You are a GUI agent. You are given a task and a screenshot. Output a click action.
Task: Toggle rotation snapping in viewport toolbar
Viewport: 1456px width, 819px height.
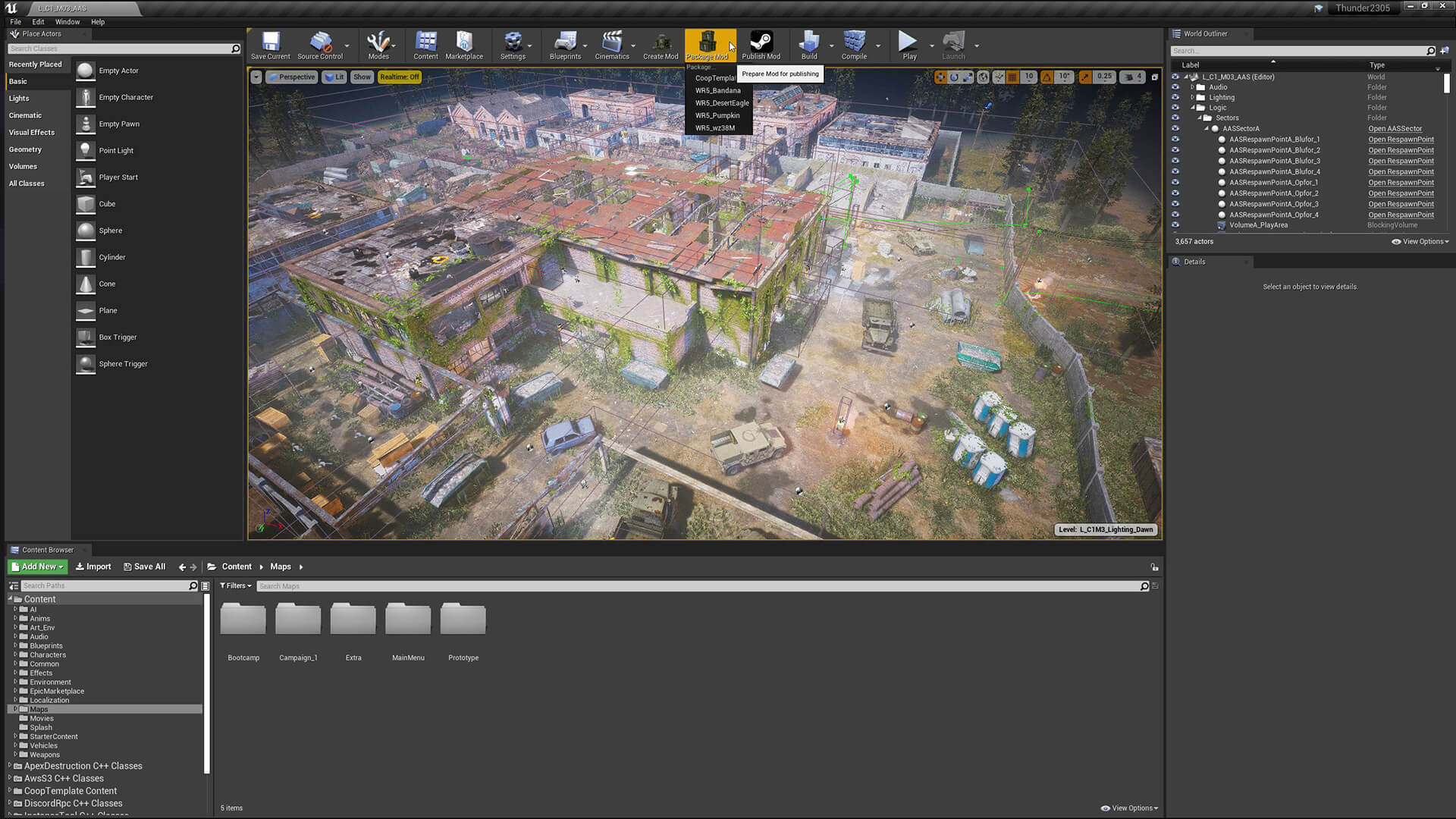(x=1046, y=77)
